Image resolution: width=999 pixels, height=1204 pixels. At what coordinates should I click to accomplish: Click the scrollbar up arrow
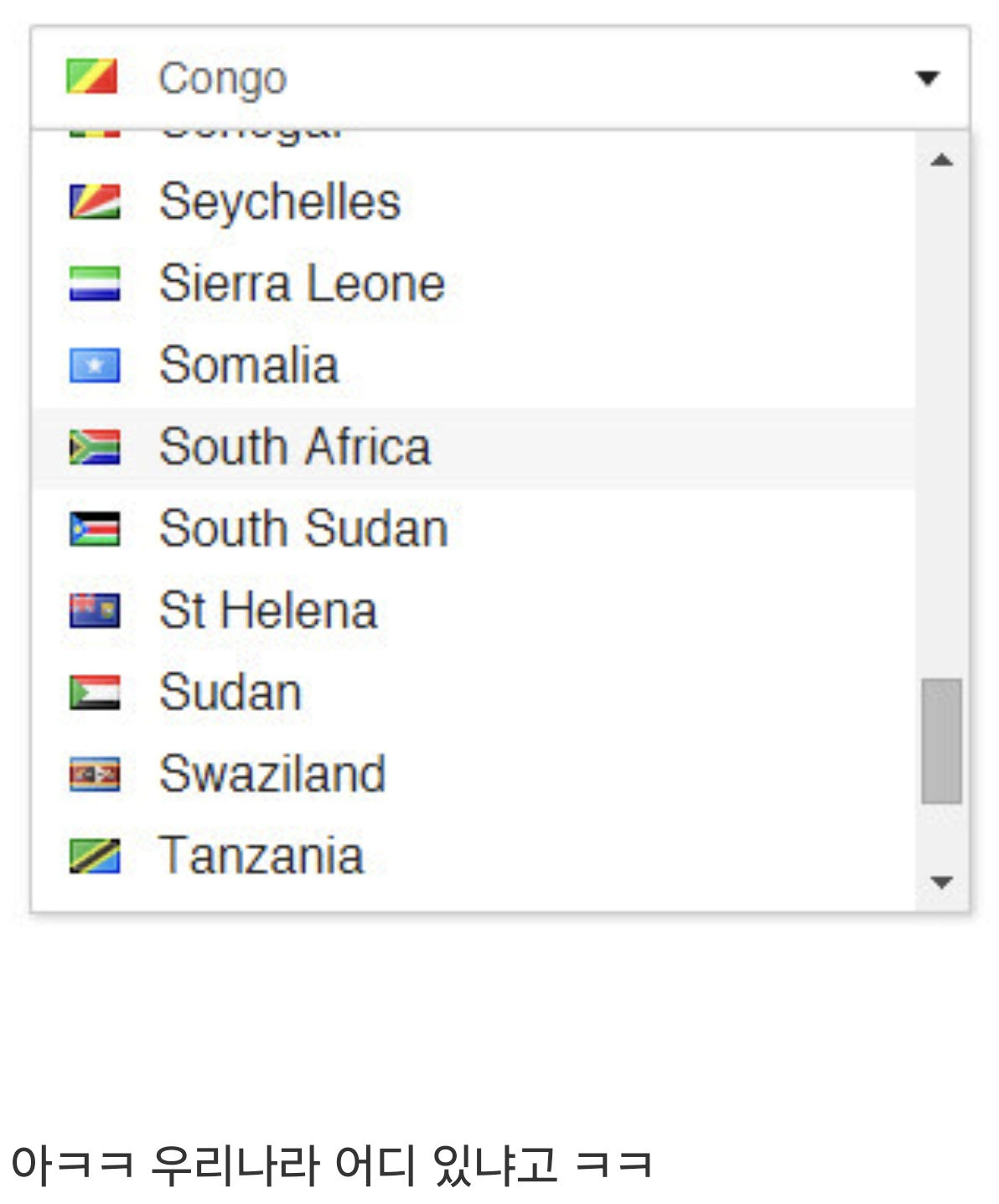pos(942,160)
